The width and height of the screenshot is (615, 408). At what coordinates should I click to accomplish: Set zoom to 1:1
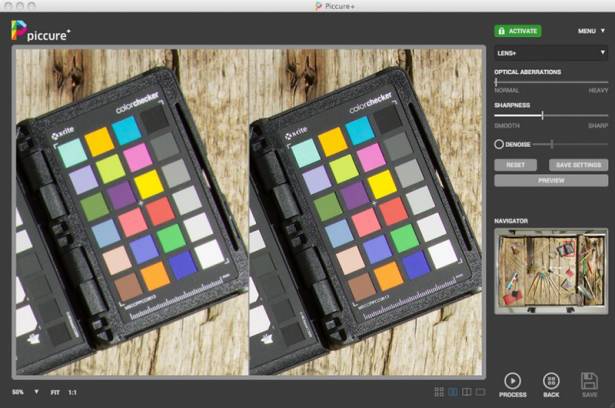pyautogui.click(x=73, y=392)
